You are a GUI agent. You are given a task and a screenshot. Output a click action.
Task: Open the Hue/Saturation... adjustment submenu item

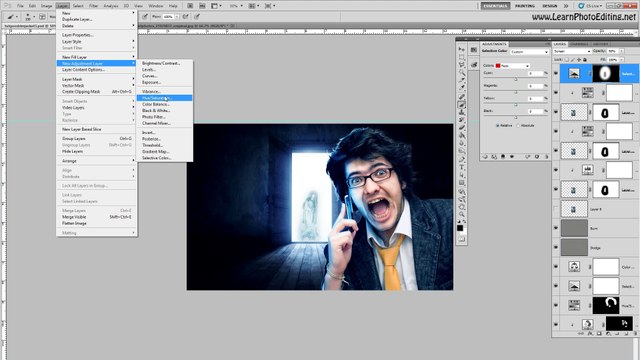(x=164, y=98)
